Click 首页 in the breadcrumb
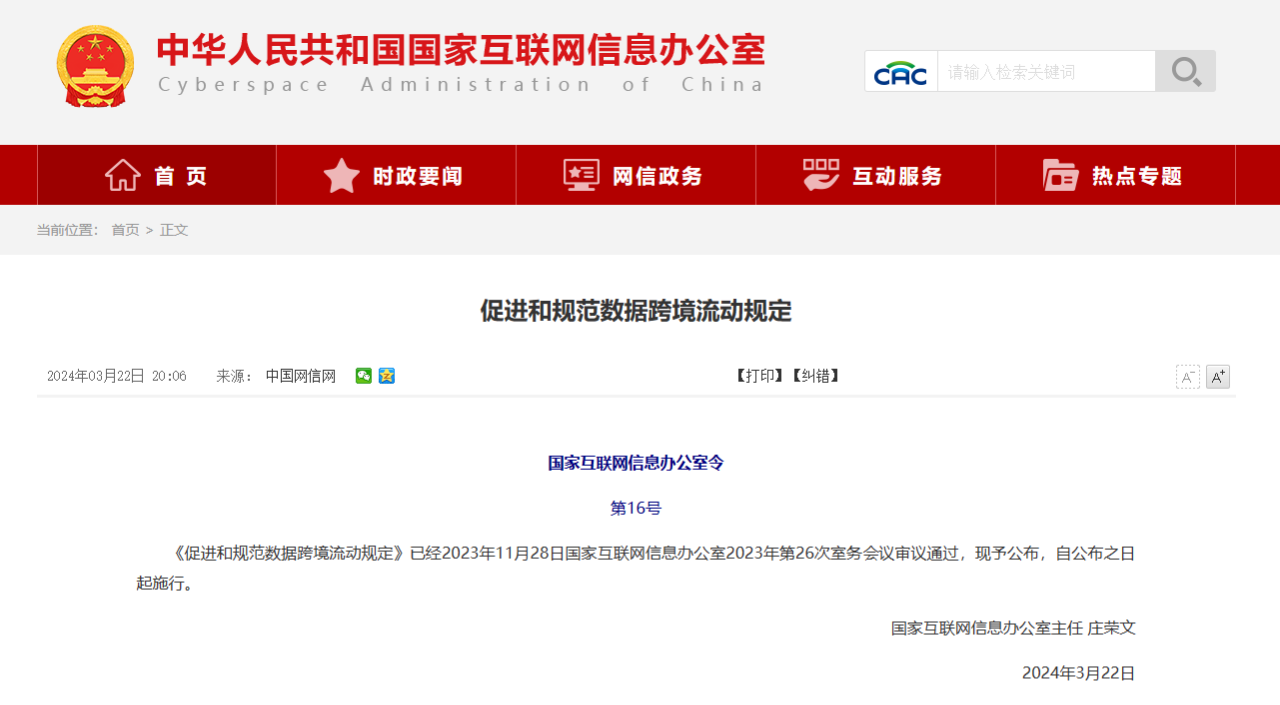Image resolution: width=1280 pixels, height=705 pixels. [125, 230]
